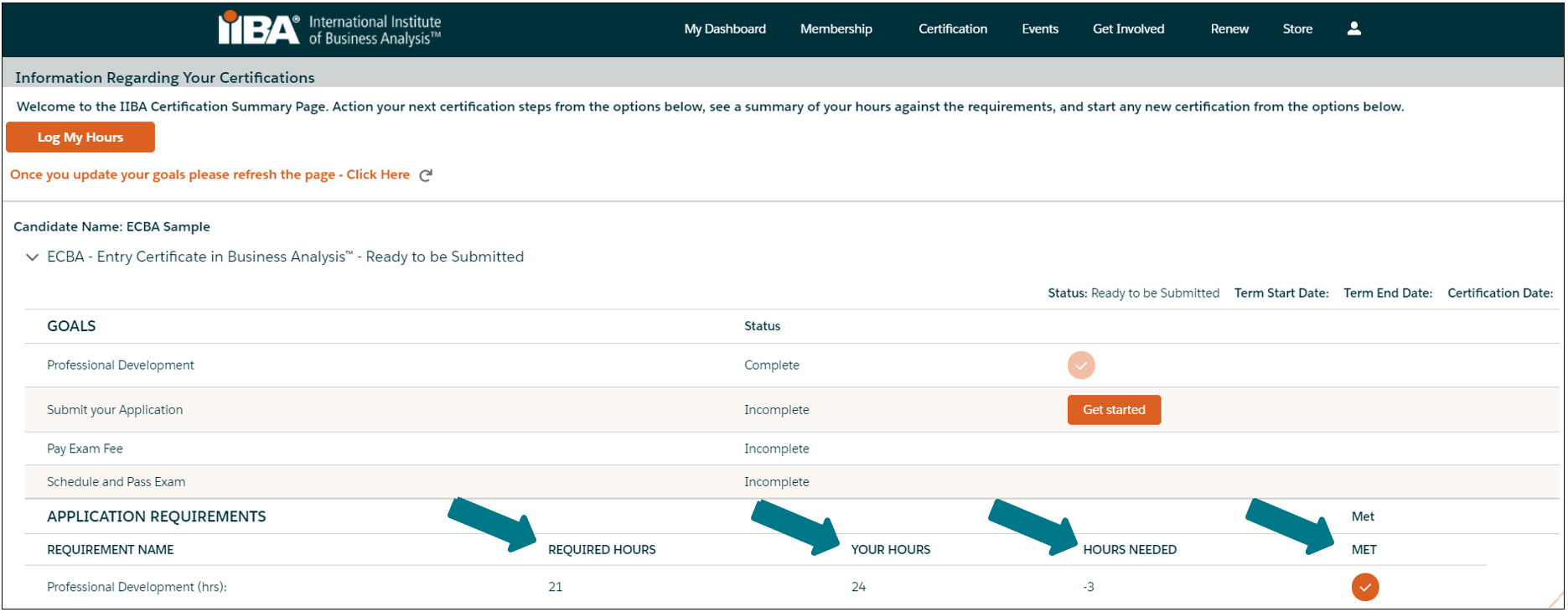Select the required hours value 21
This screenshot has width=1568, height=612.
pos(555,587)
